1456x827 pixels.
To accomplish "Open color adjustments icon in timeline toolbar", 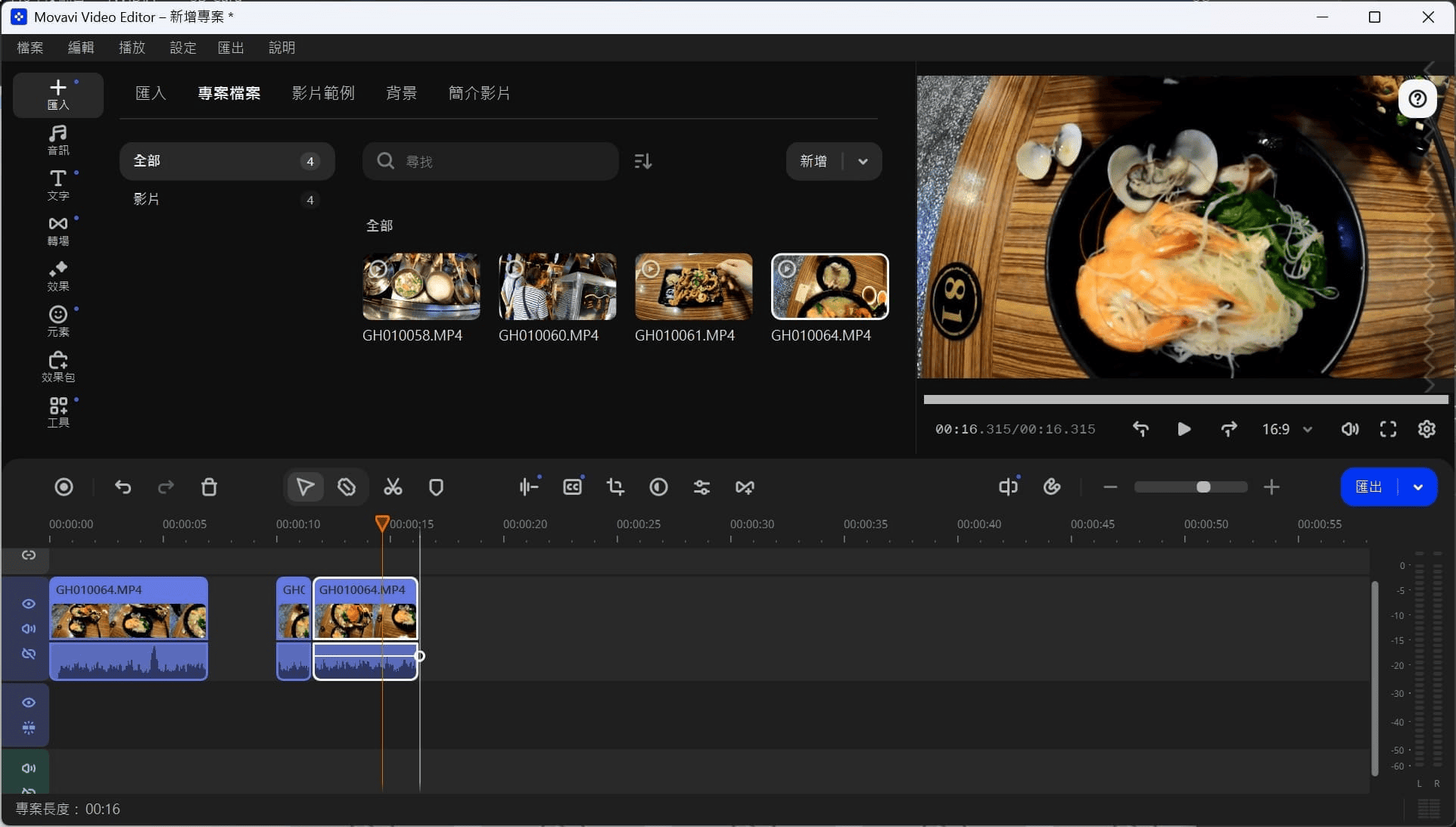I will click(x=658, y=487).
